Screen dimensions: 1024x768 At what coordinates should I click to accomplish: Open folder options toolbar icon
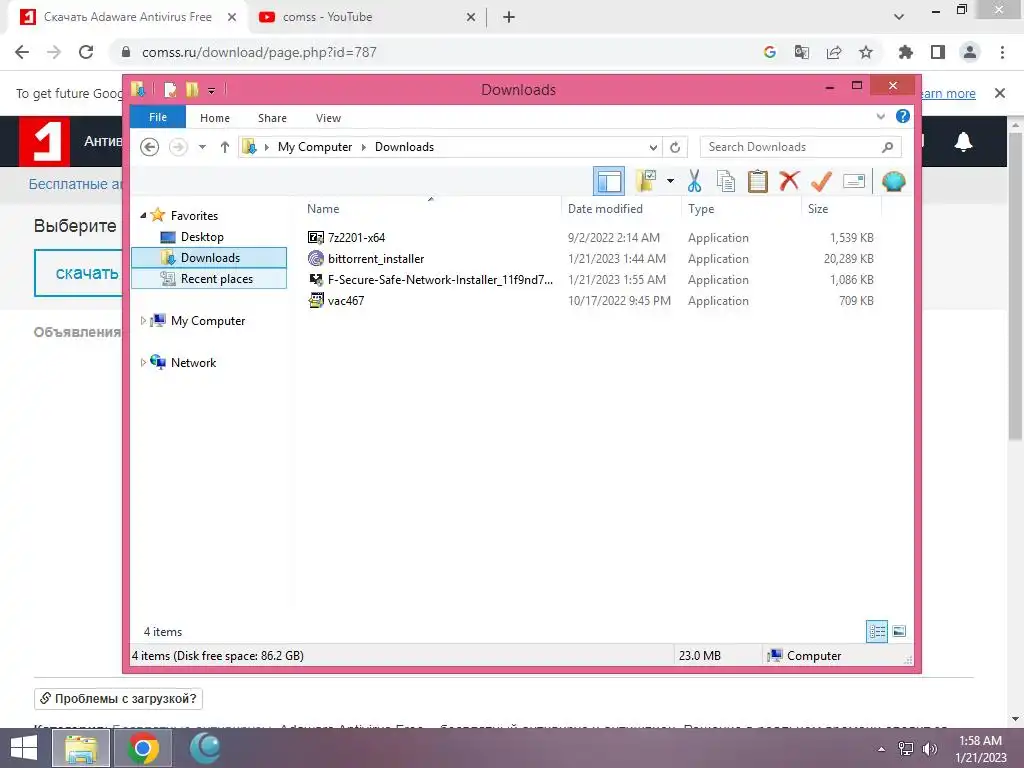point(646,181)
